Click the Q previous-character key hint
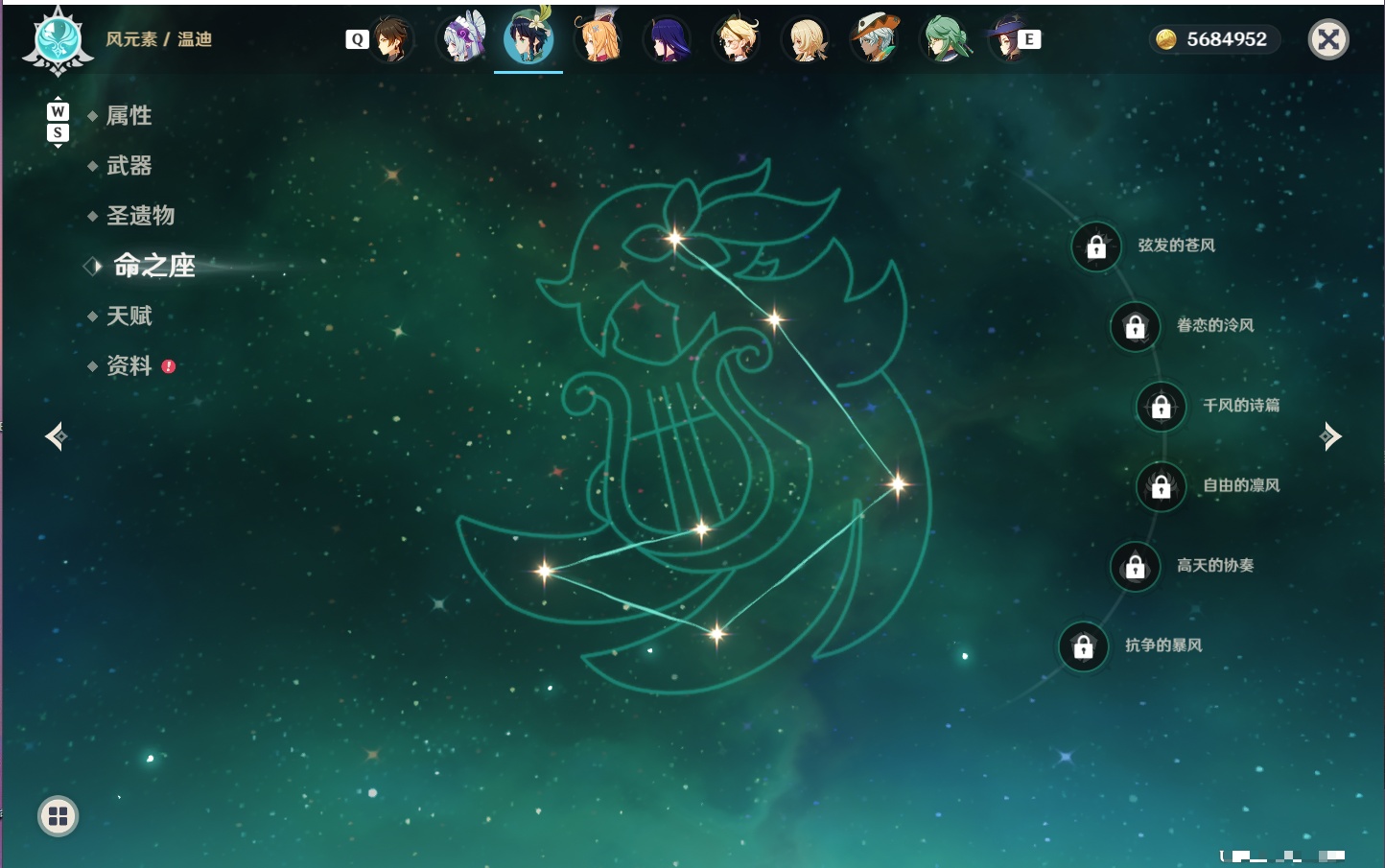1385x868 pixels. coord(357,39)
